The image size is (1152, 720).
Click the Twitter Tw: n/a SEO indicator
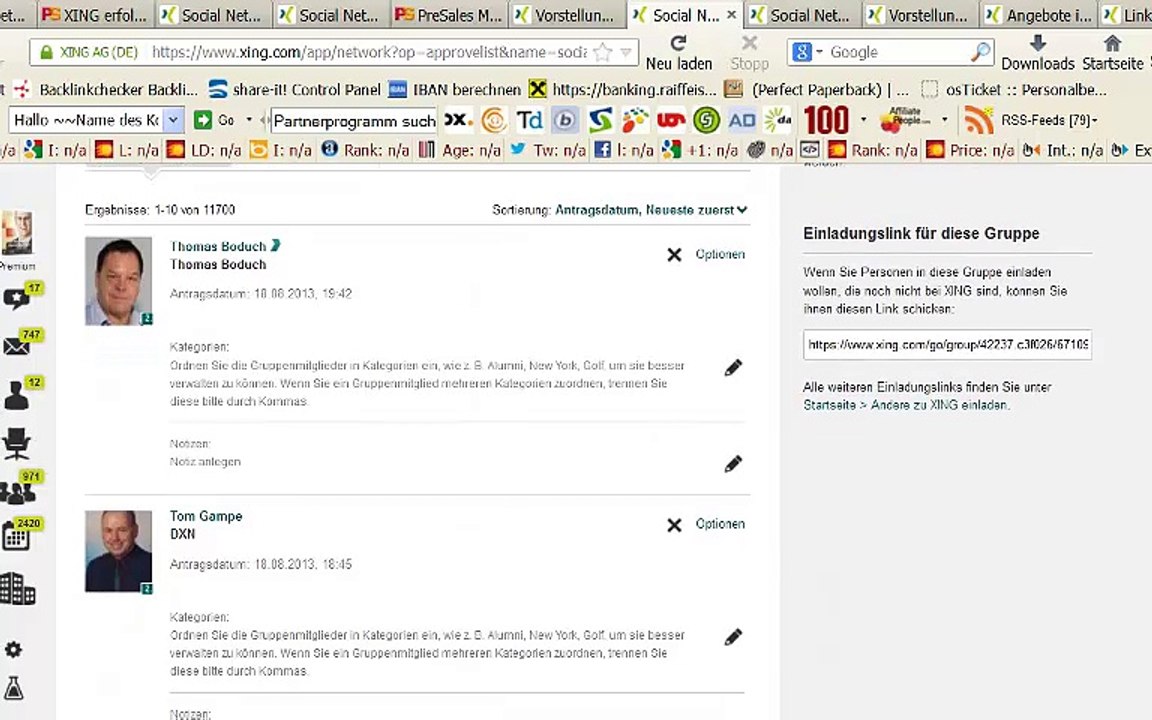coord(547,150)
